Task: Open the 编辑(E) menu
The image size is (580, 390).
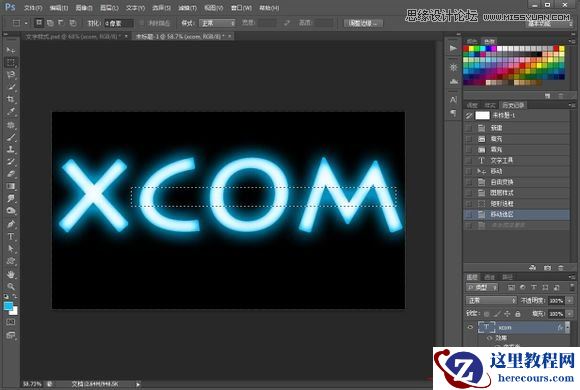Action: pyautogui.click(x=59, y=8)
